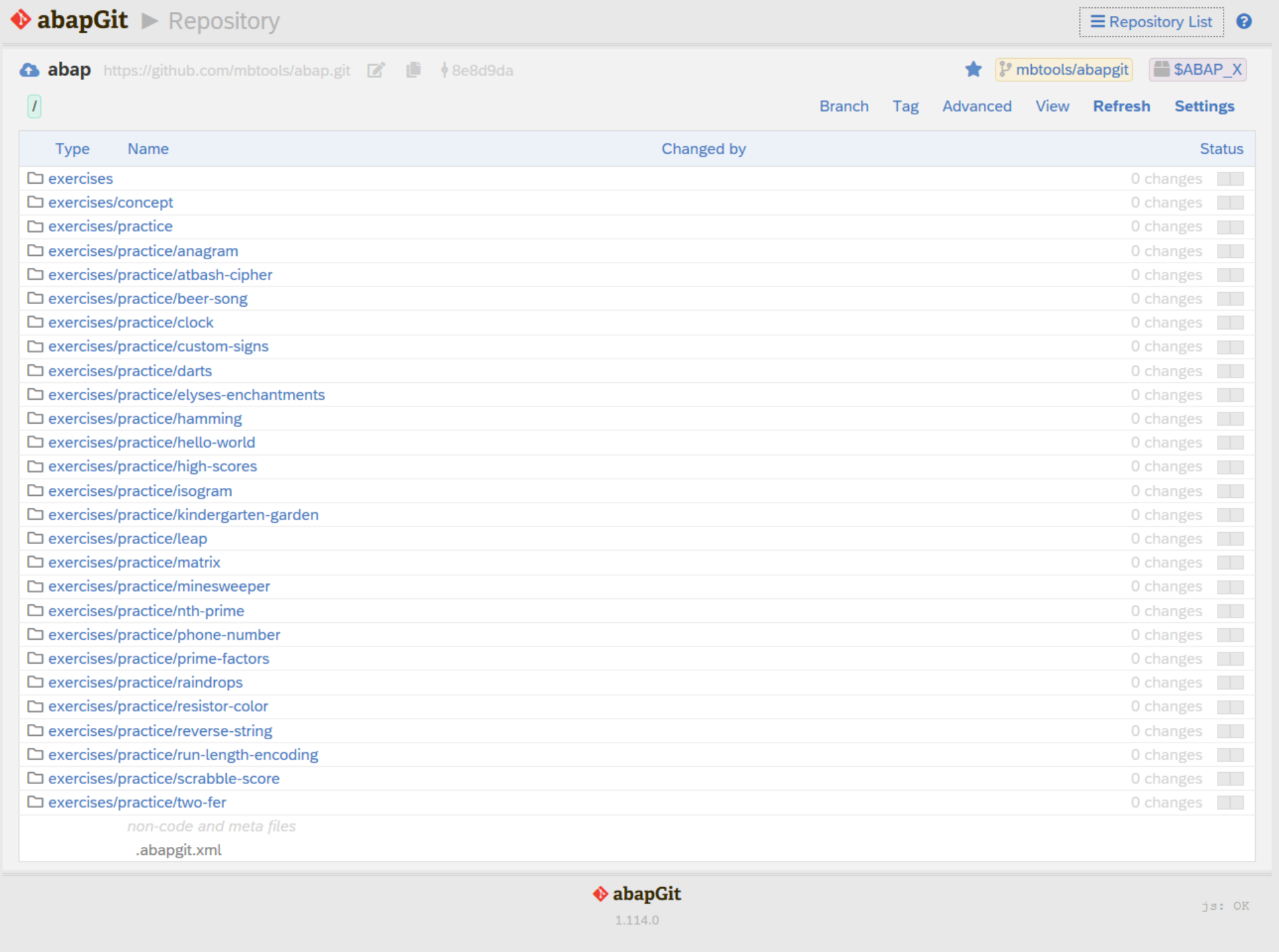
Task: Open the exercises/practice/scrabble-score folder
Action: pyautogui.click(x=164, y=779)
